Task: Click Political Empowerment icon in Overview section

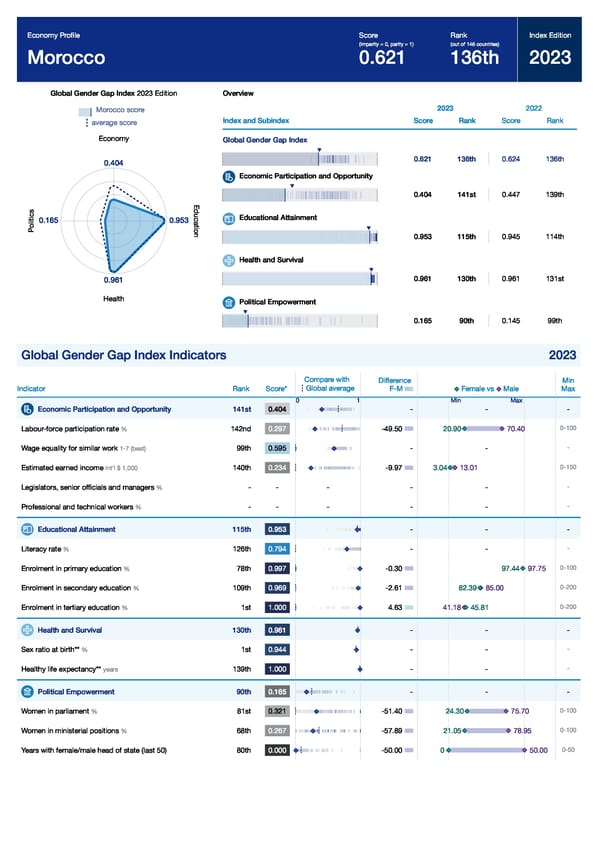Action: (229, 301)
